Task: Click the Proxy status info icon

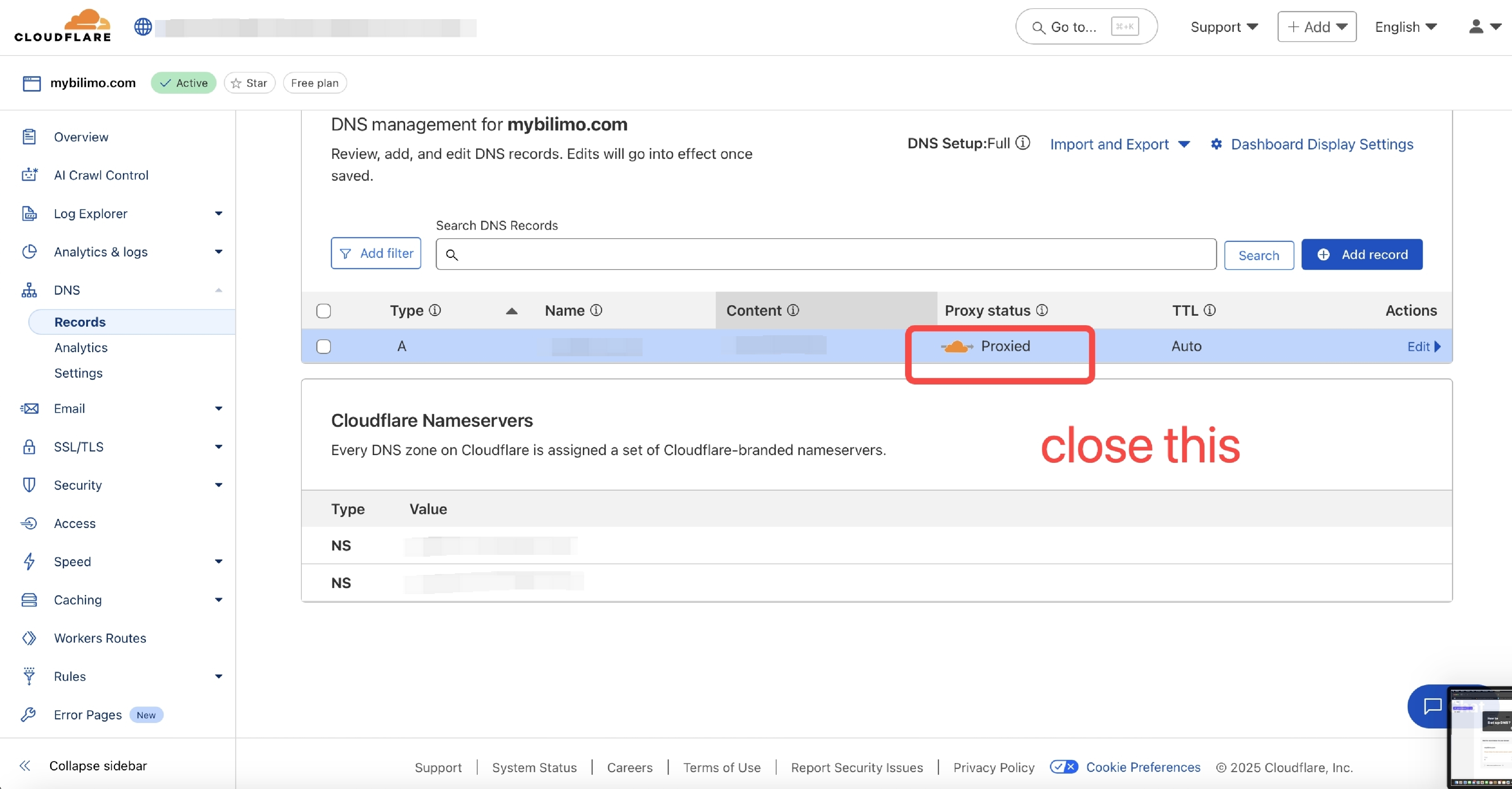Action: tap(1042, 310)
